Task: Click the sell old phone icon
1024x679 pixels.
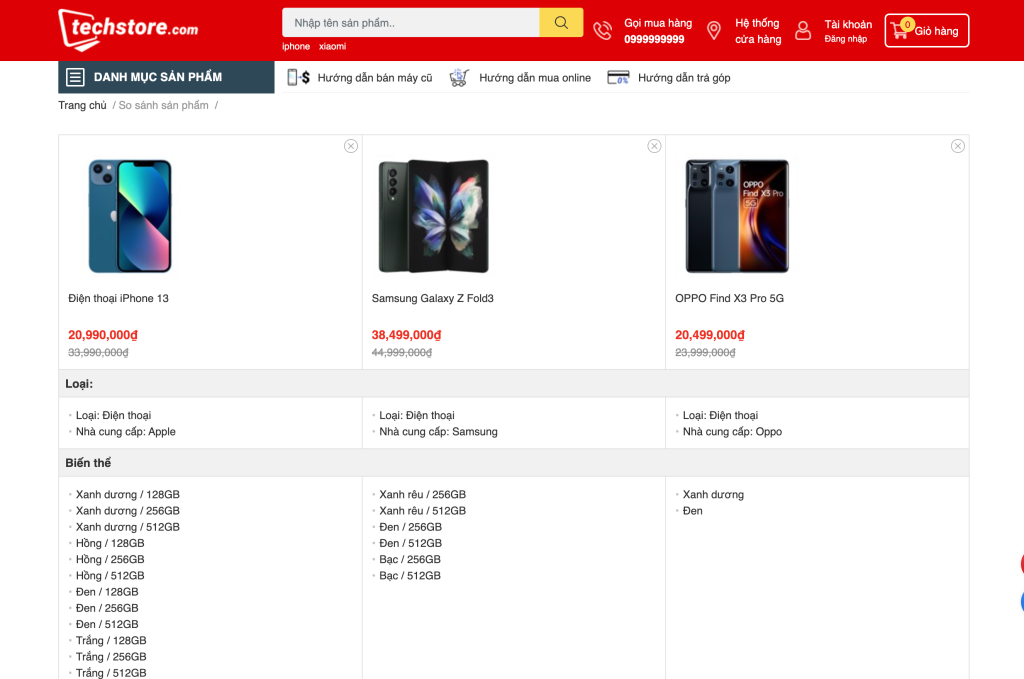Action: point(298,77)
